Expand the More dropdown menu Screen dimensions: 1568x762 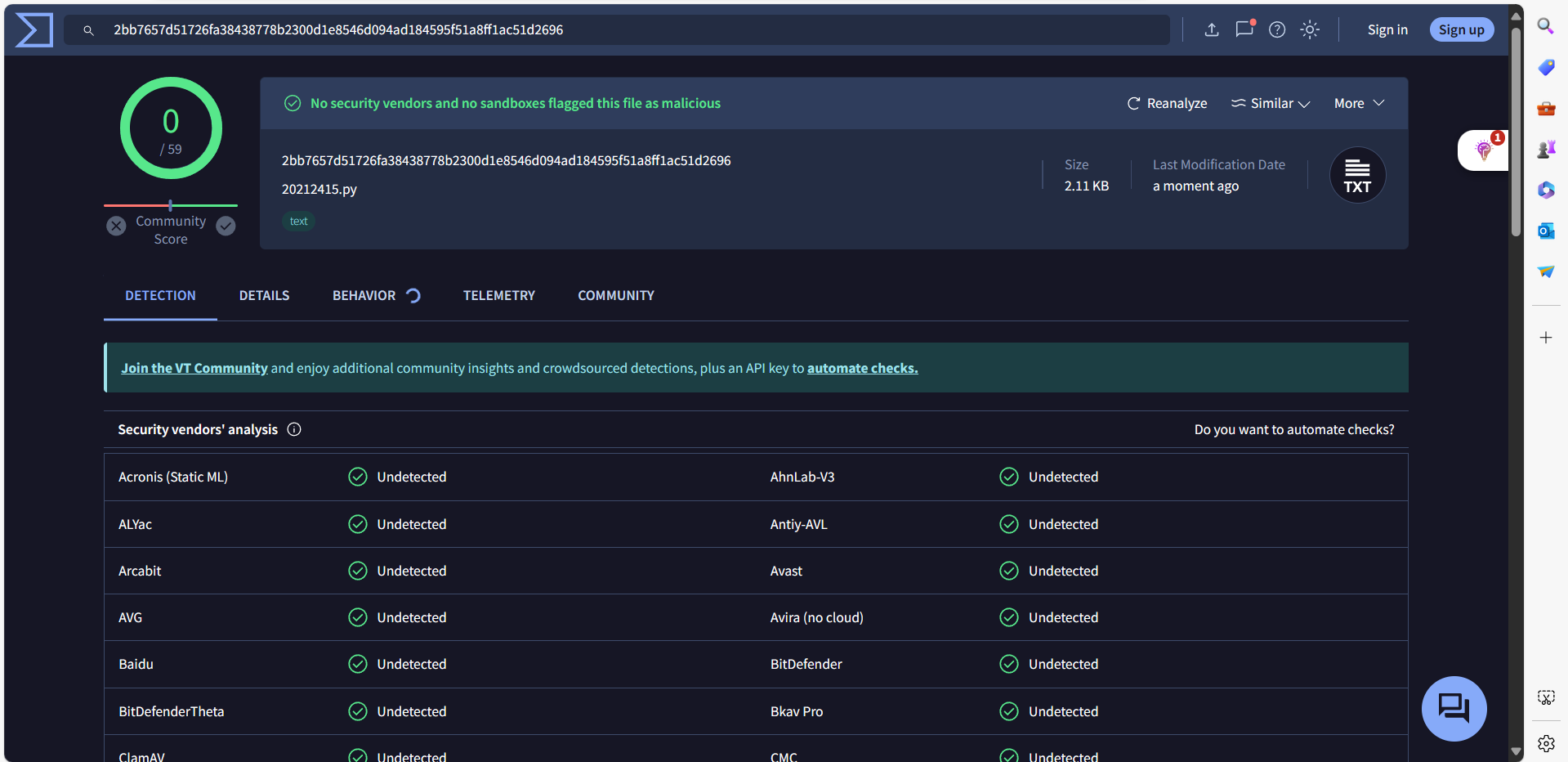tap(1359, 103)
